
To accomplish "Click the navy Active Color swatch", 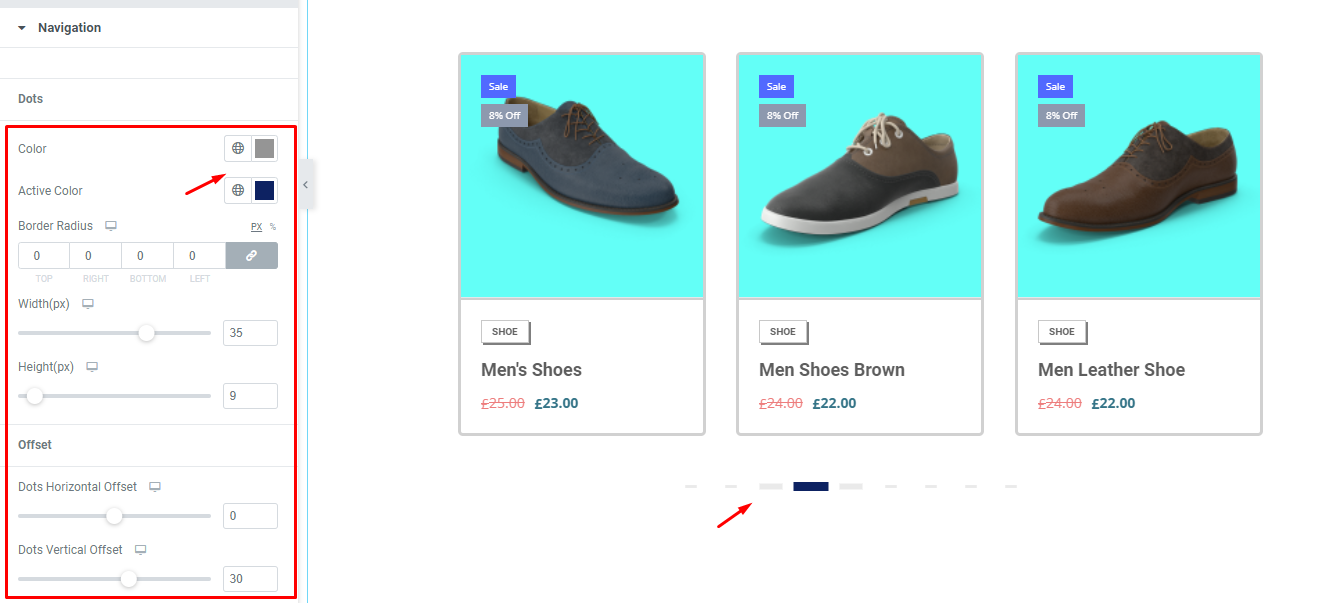I will click(x=264, y=190).
